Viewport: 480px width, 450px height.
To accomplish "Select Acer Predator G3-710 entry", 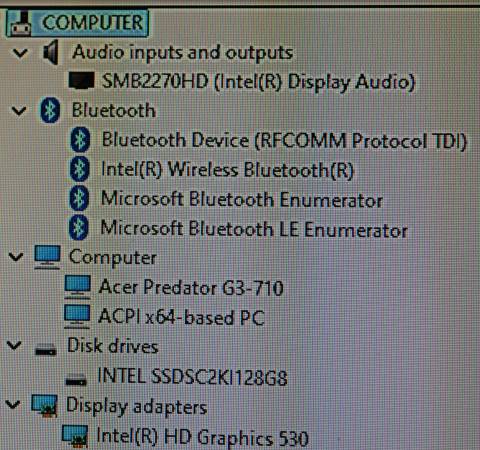I will (x=191, y=287).
